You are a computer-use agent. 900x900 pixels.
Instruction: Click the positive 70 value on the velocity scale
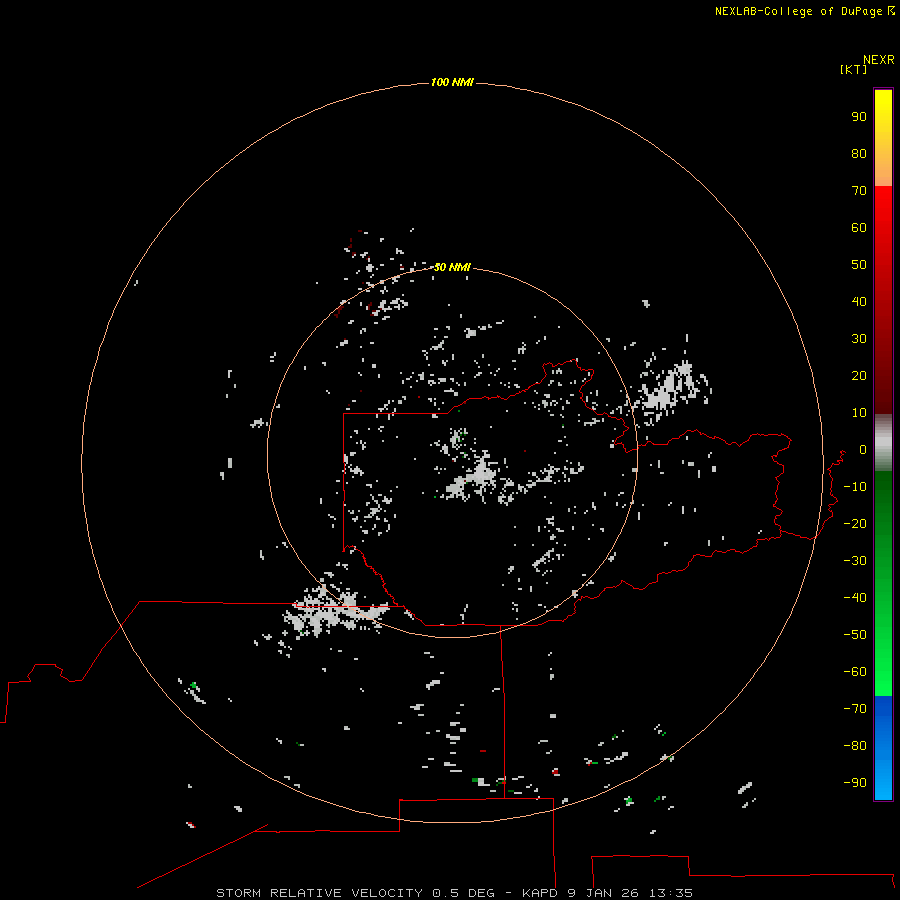[x=859, y=191]
